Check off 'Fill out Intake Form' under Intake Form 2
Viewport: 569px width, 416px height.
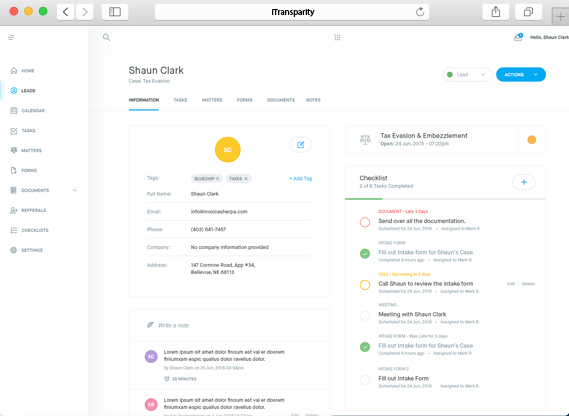[x=365, y=380]
